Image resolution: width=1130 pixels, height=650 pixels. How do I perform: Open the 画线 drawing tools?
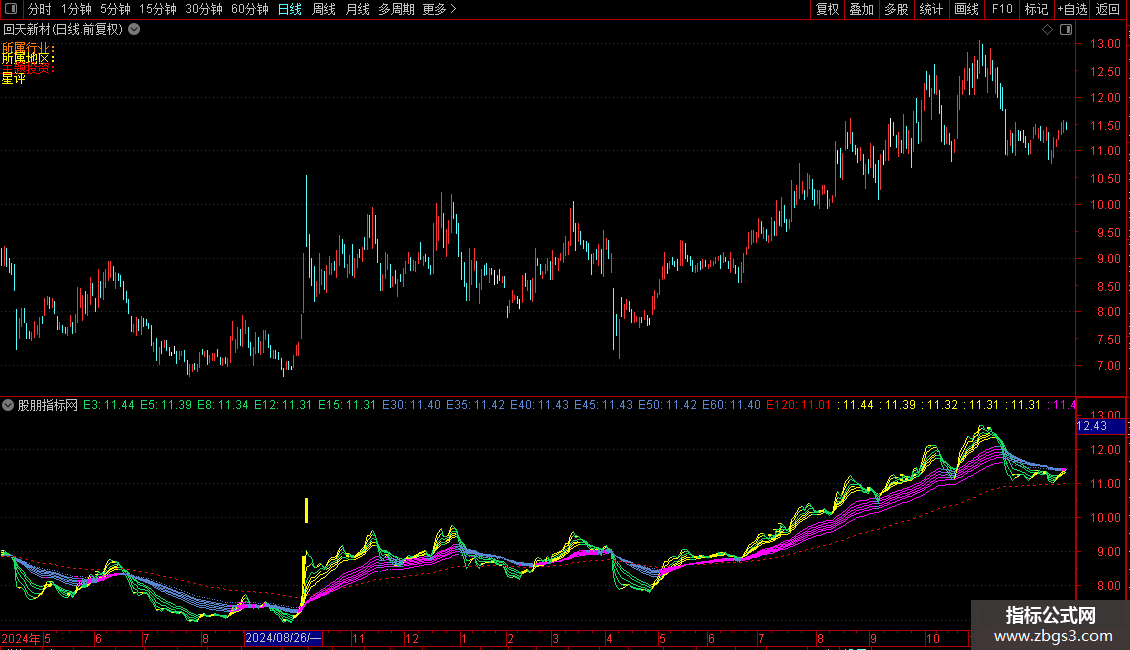coord(966,9)
